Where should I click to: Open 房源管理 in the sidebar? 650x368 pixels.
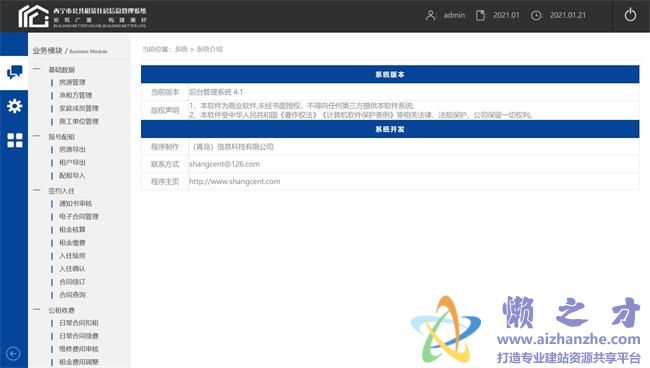(72, 82)
